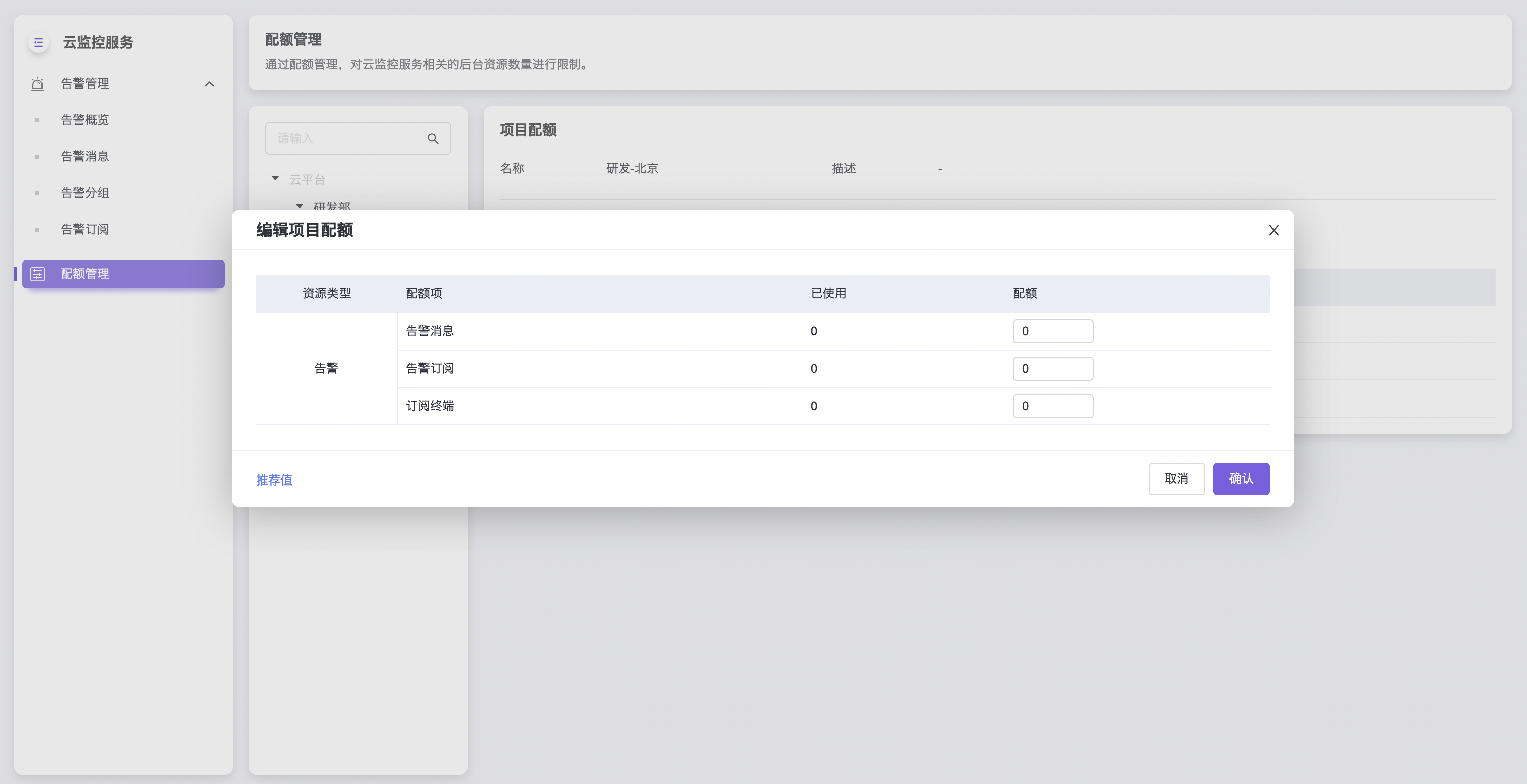
Task: Collapse the 告警管理 menu chevron
Action: point(209,84)
